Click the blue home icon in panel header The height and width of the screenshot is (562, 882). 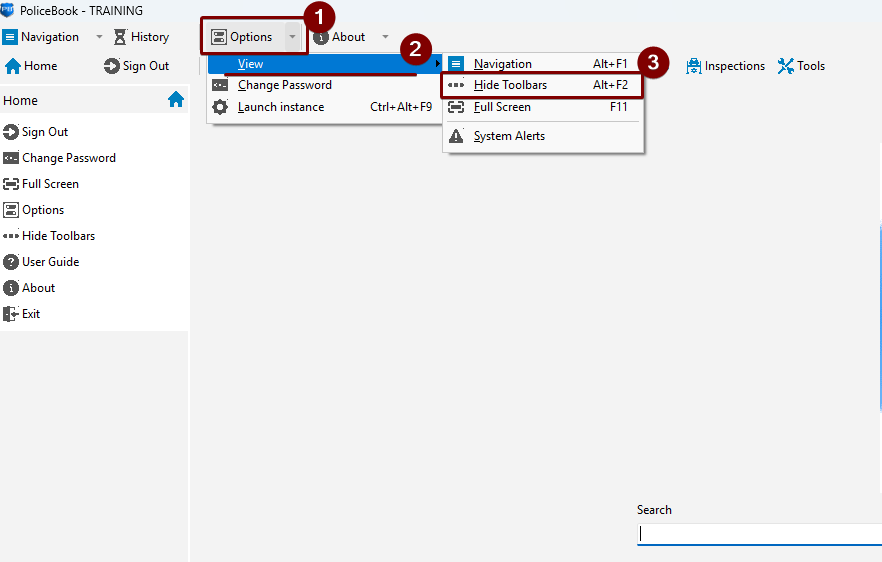pos(176,100)
